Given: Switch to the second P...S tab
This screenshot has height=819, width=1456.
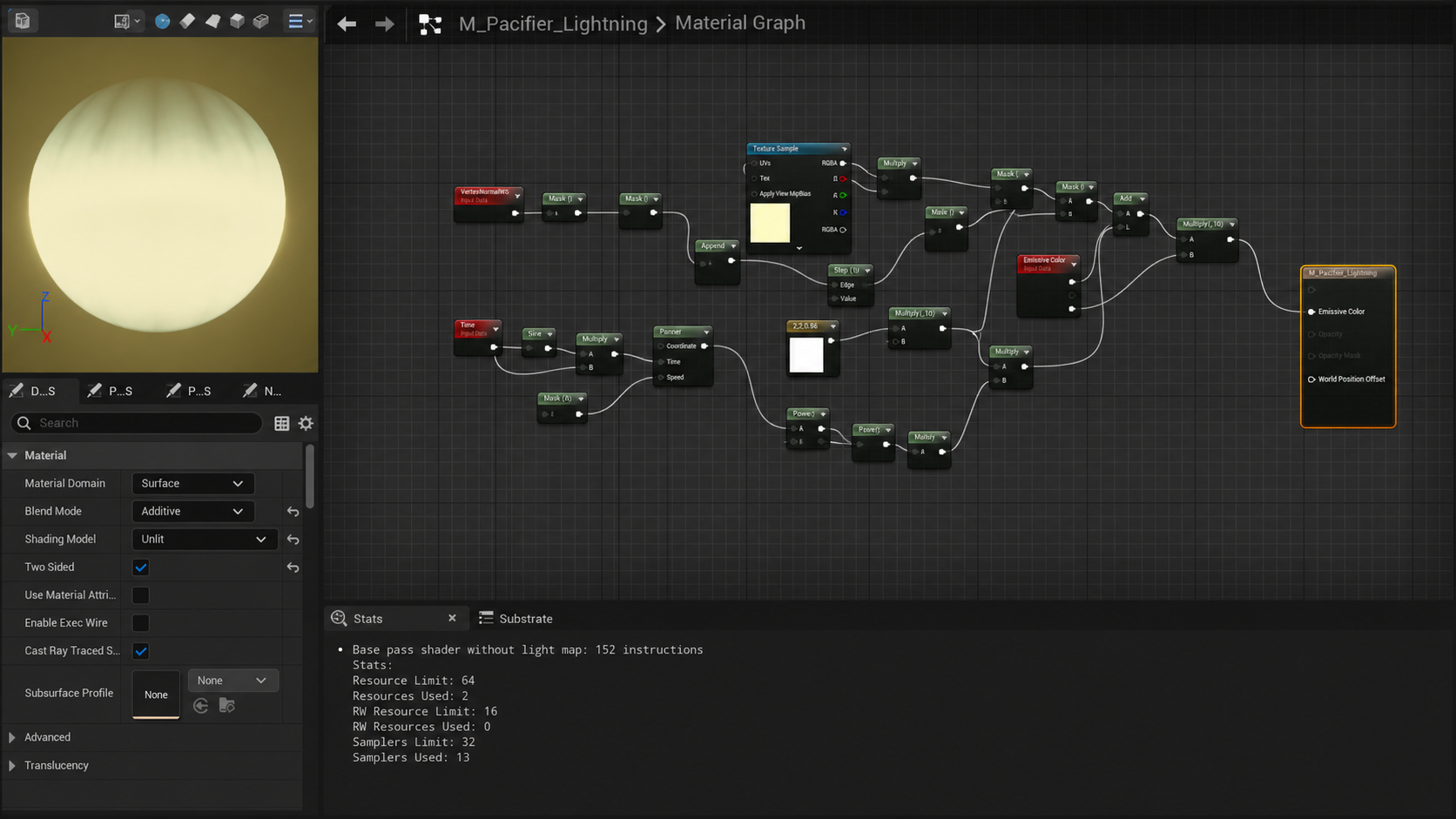Looking at the screenshot, I should (x=189, y=391).
